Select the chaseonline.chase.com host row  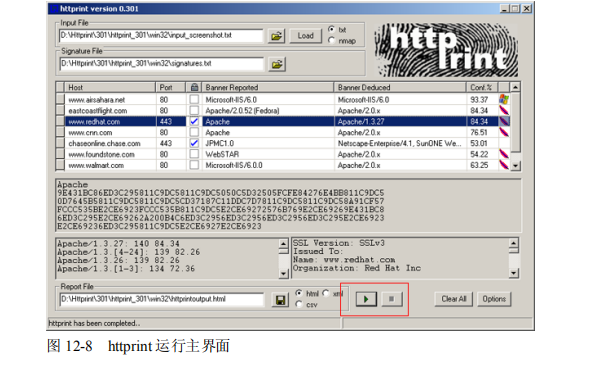(283, 143)
